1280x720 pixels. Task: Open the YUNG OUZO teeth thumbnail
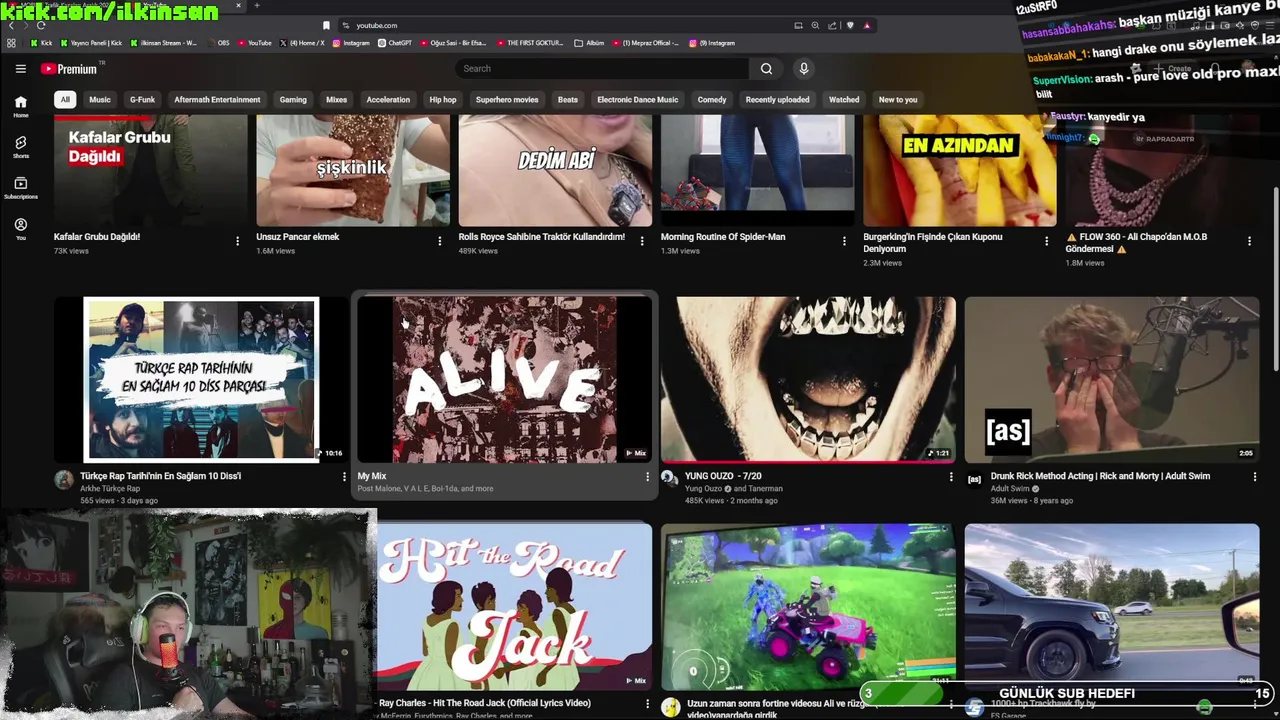808,379
